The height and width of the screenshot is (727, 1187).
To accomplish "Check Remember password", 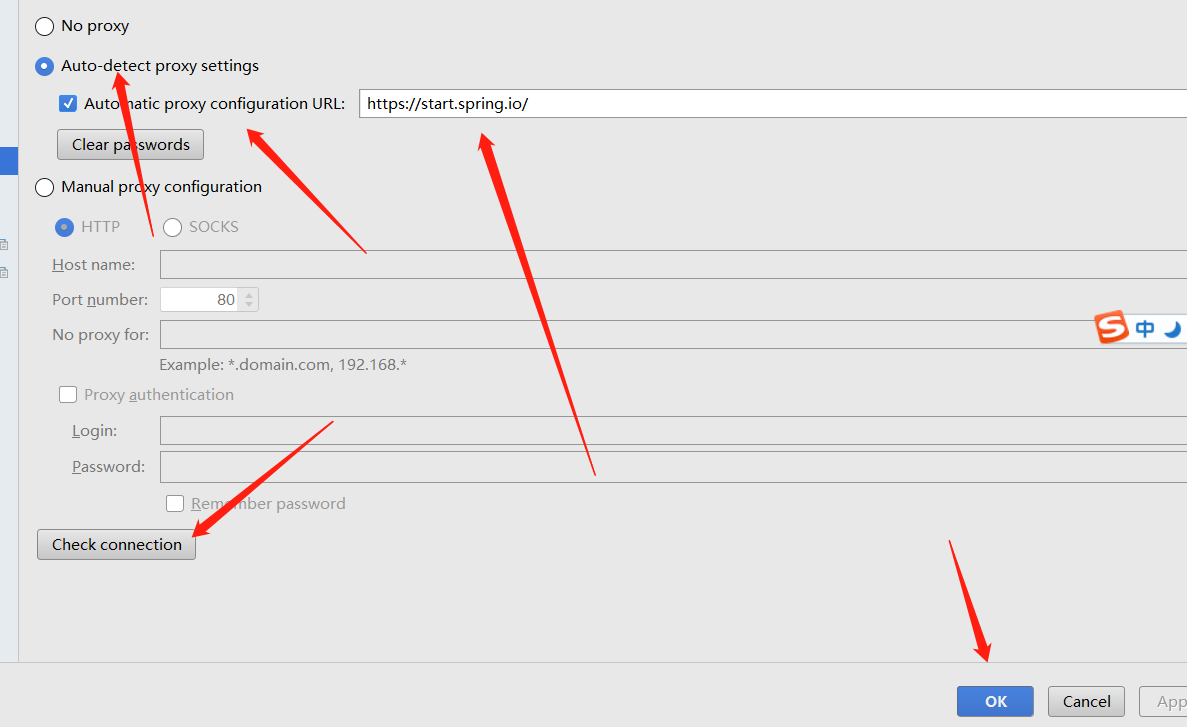I will (175, 503).
